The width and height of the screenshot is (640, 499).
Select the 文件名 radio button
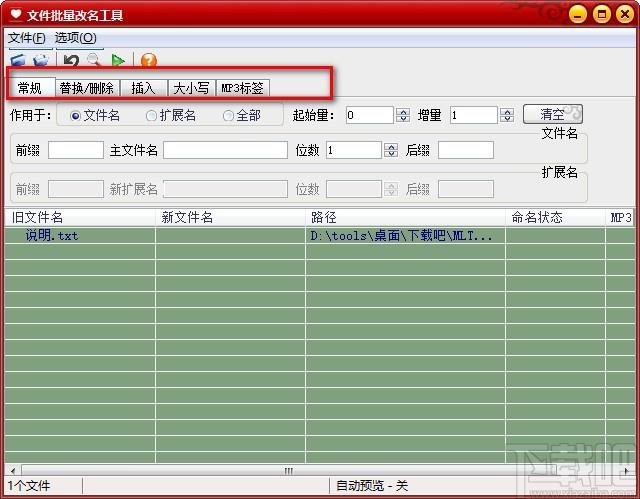click(76, 116)
